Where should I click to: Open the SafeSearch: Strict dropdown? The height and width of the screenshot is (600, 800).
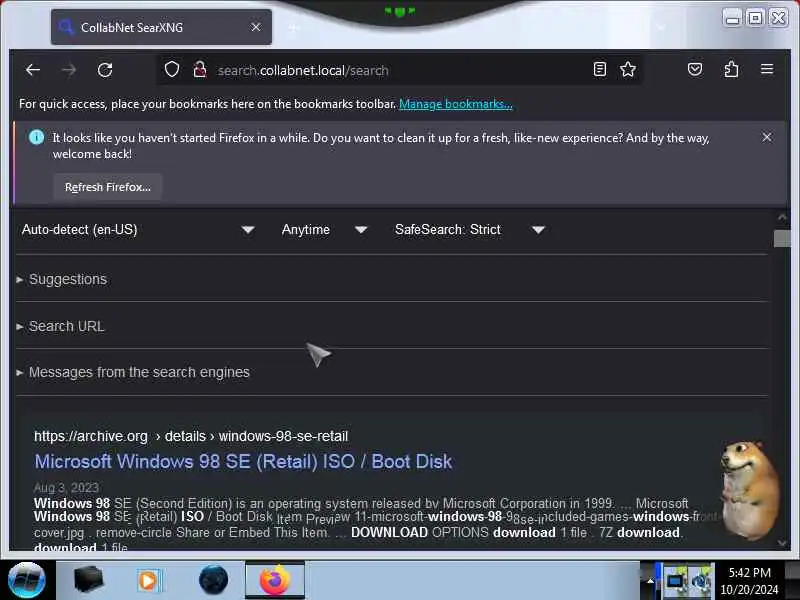click(469, 230)
